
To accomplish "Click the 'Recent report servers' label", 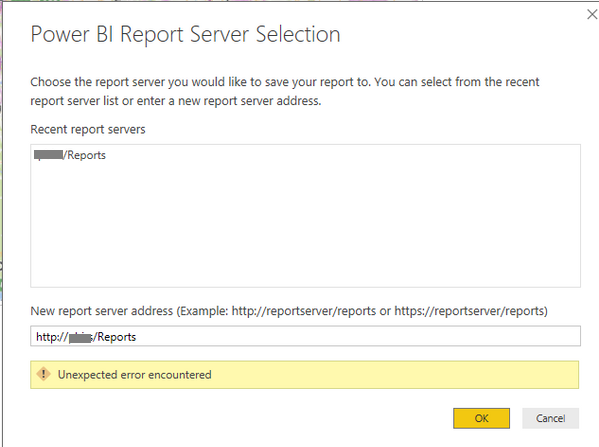I will click(x=88, y=130).
